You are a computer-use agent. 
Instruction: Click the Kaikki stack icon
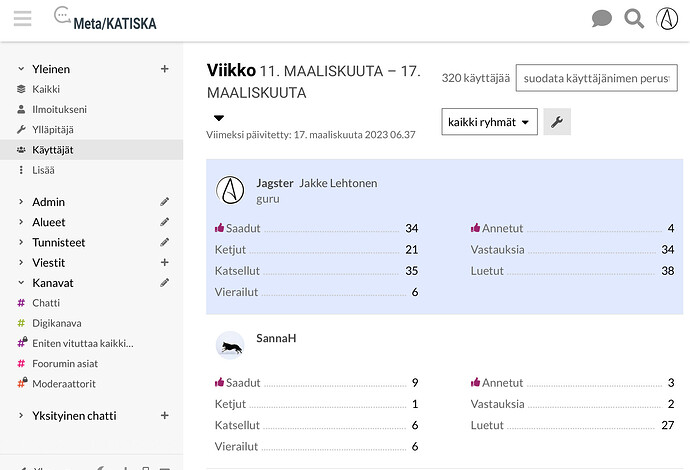tap(21, 89)
